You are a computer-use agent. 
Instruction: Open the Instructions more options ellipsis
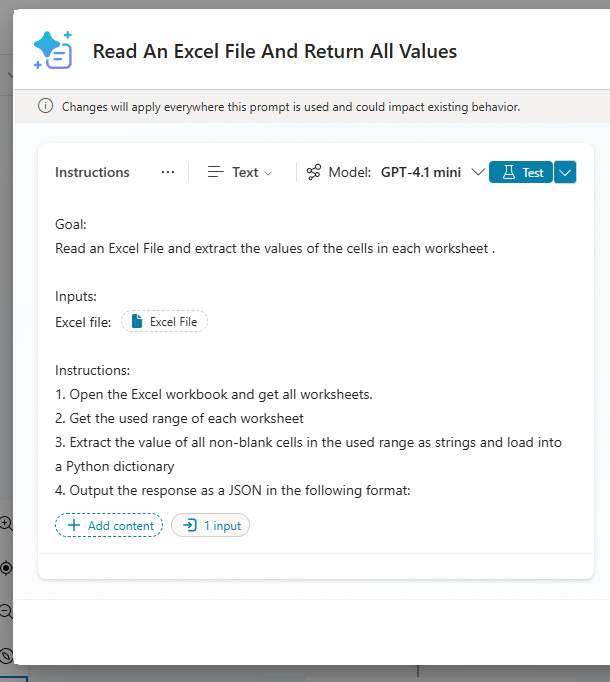(x=168, y=172)
